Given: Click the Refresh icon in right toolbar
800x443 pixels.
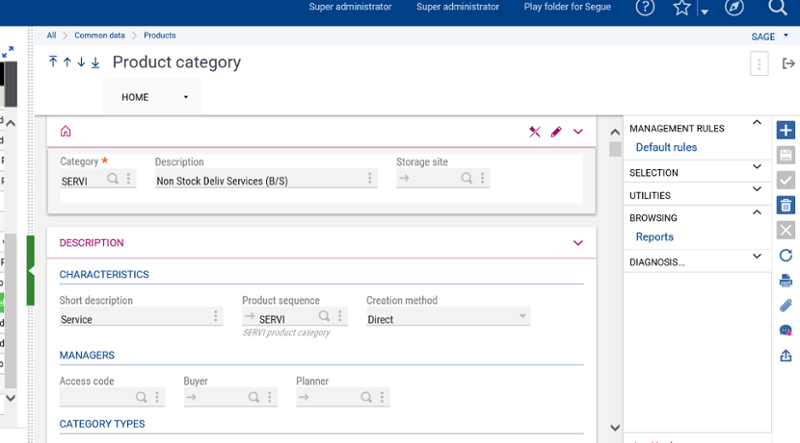Looking at the screenshot, I should tap(786, 256).
